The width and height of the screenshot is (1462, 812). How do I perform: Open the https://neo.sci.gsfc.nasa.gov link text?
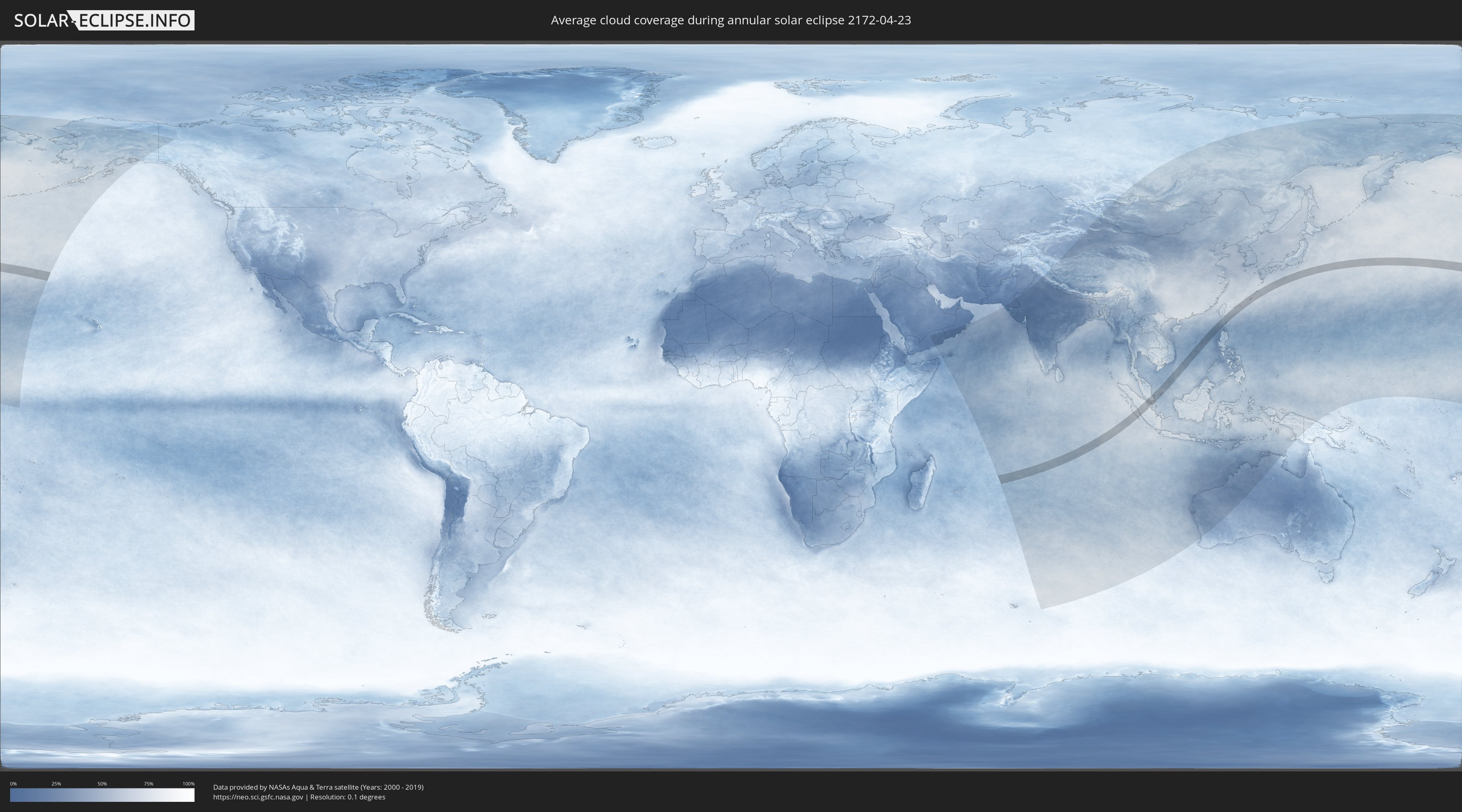coord(258,797)
